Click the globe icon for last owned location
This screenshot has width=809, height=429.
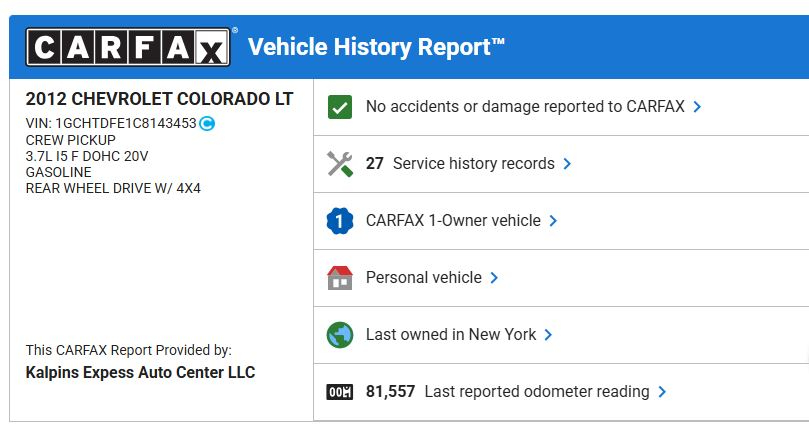[x=340, y=335]
